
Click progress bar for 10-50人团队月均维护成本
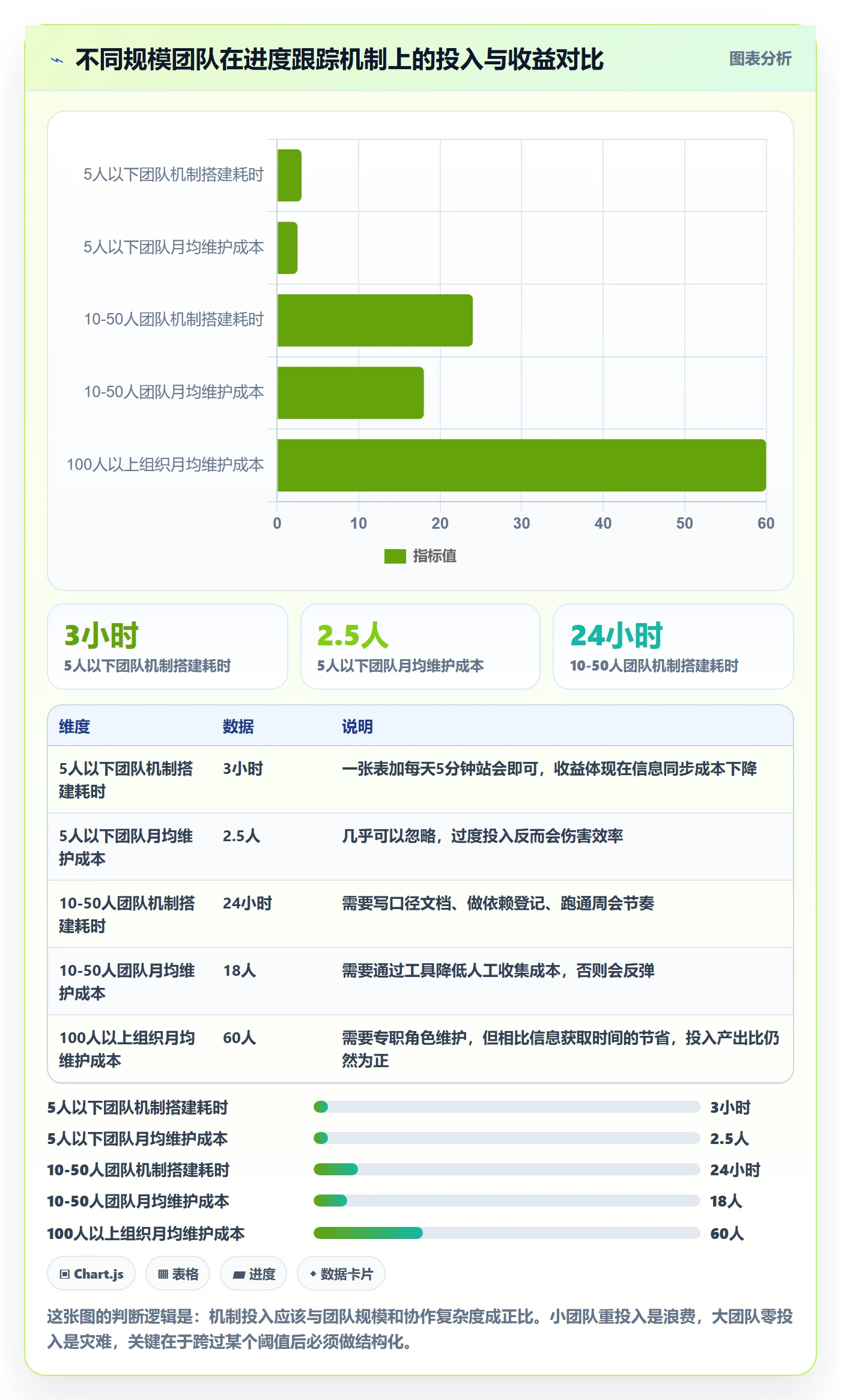[x=507, y=1201]
